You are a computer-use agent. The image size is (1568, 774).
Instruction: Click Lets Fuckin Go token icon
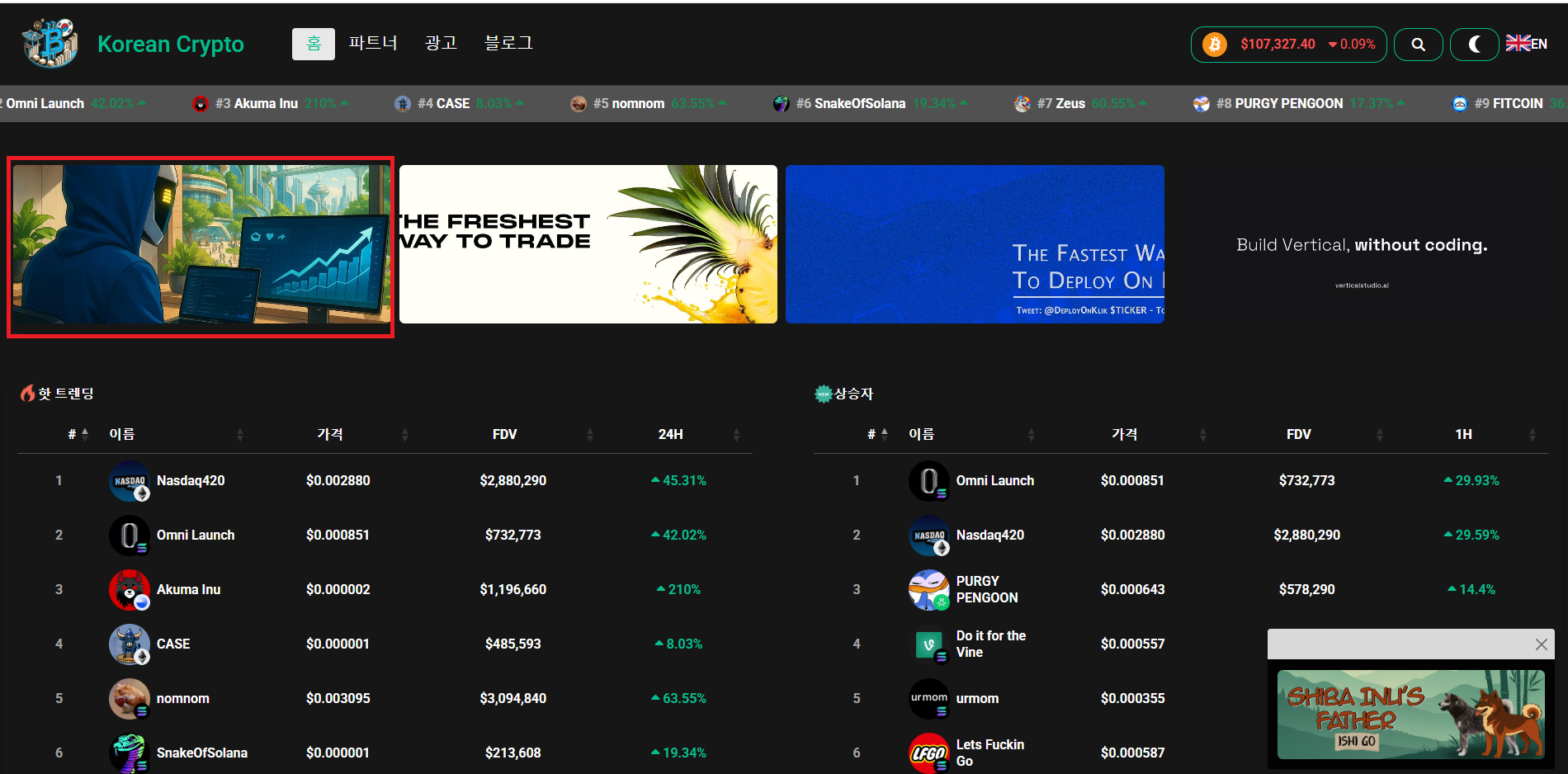pyautogui.click(x=929, y=753)
